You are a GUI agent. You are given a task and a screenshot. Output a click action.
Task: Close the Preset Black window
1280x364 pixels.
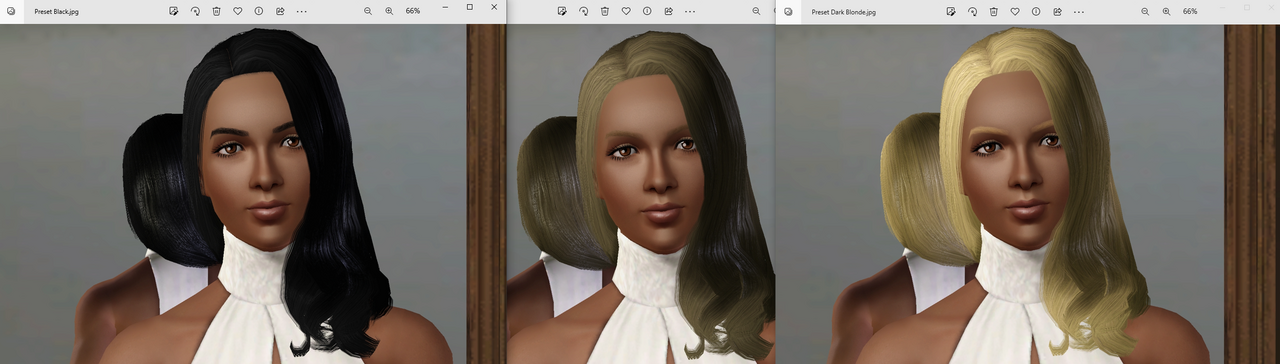coord(494,7)
